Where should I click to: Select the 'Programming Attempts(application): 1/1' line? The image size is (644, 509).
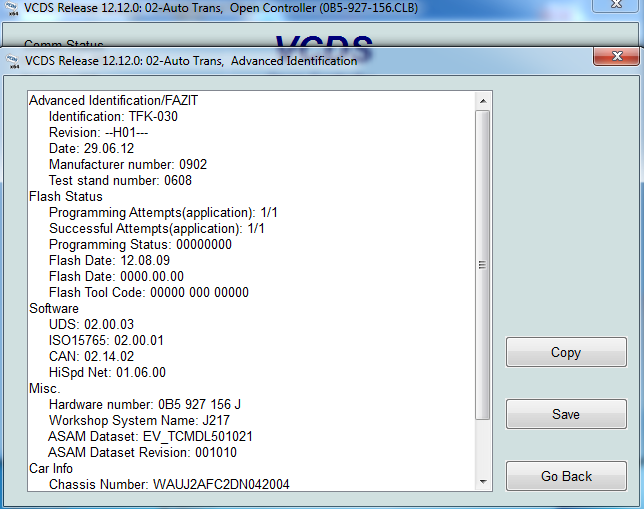[163, 213]
